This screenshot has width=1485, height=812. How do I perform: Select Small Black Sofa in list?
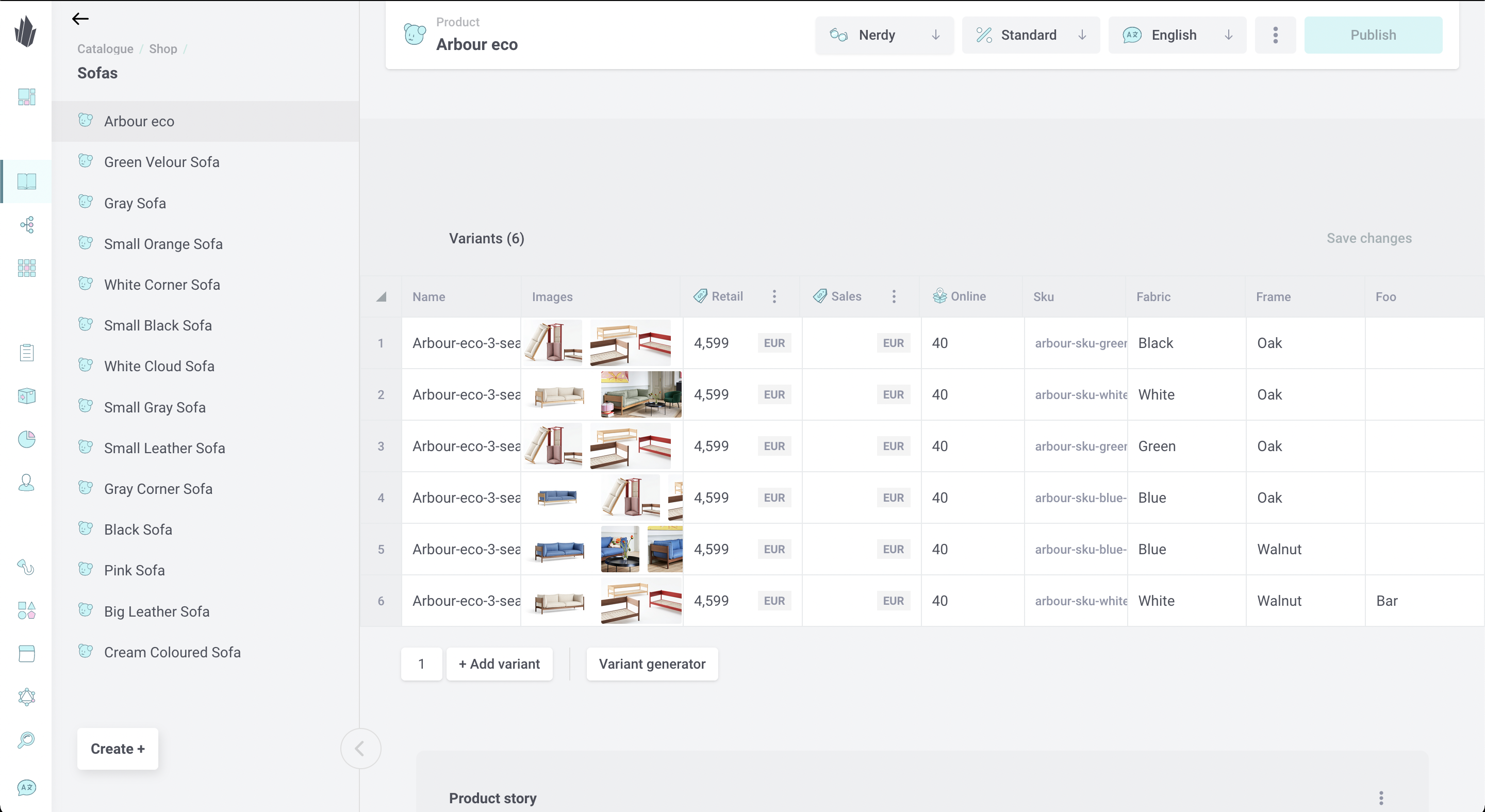(205, 326)
